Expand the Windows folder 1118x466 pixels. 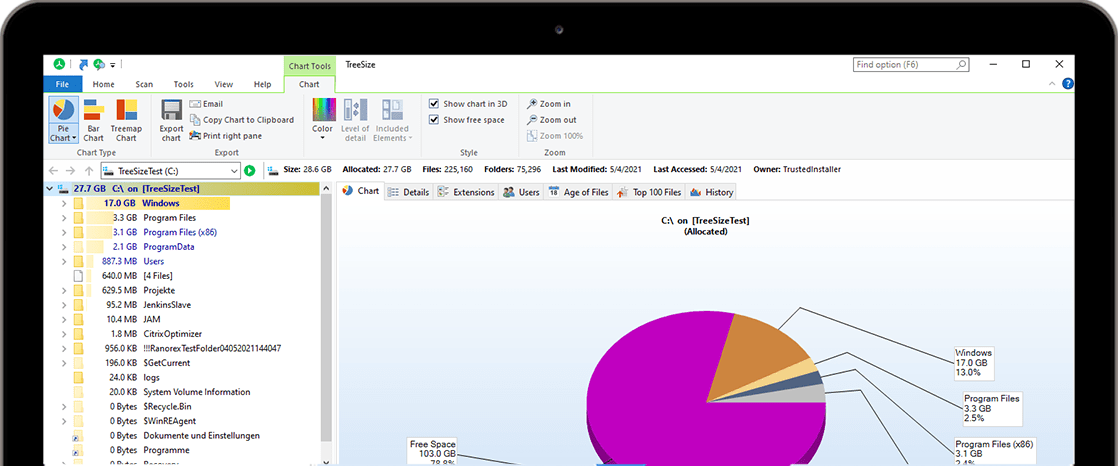pyautogui.click(x=63, y=204)
